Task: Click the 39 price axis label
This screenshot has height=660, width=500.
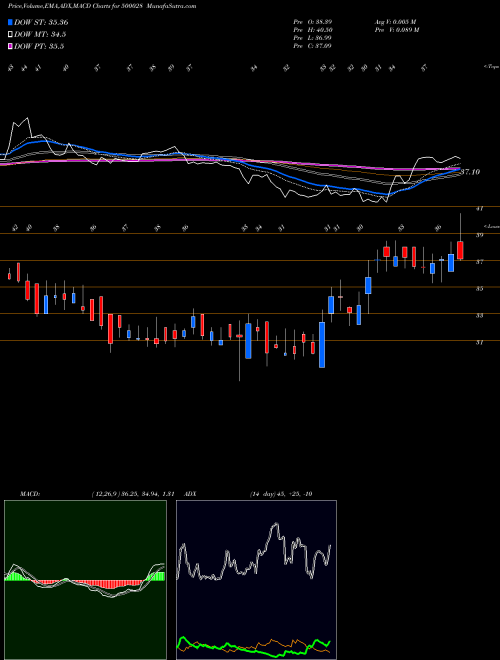Action: [x=479, y=235]
